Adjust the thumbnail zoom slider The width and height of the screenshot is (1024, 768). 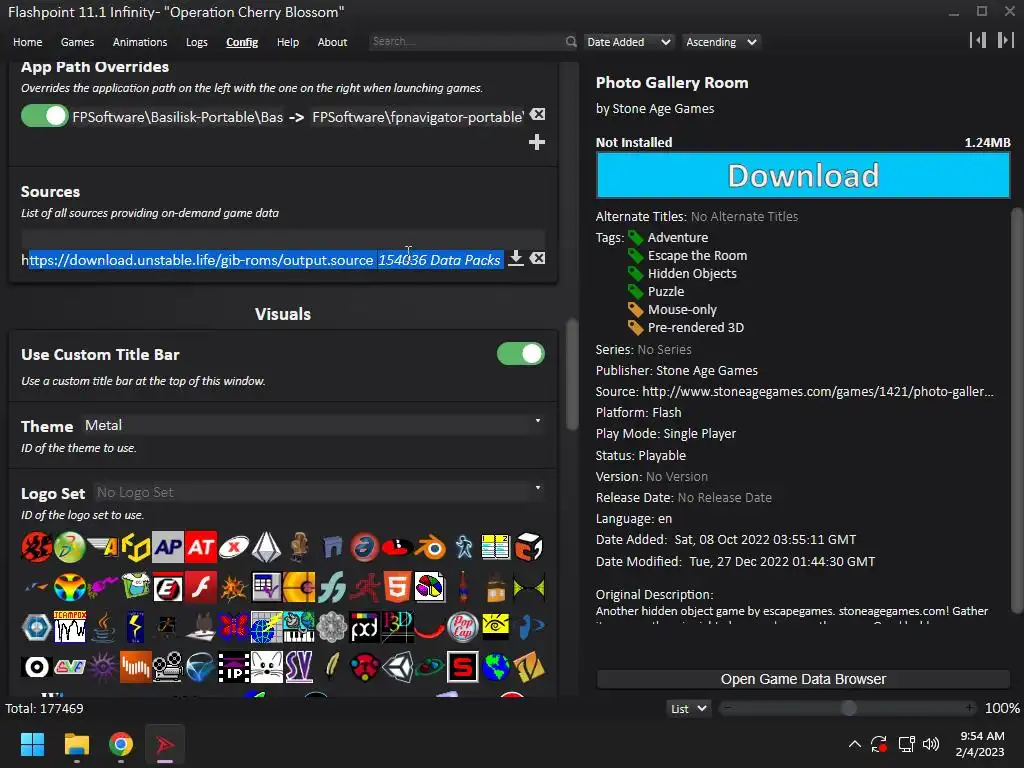click(848, 708)
